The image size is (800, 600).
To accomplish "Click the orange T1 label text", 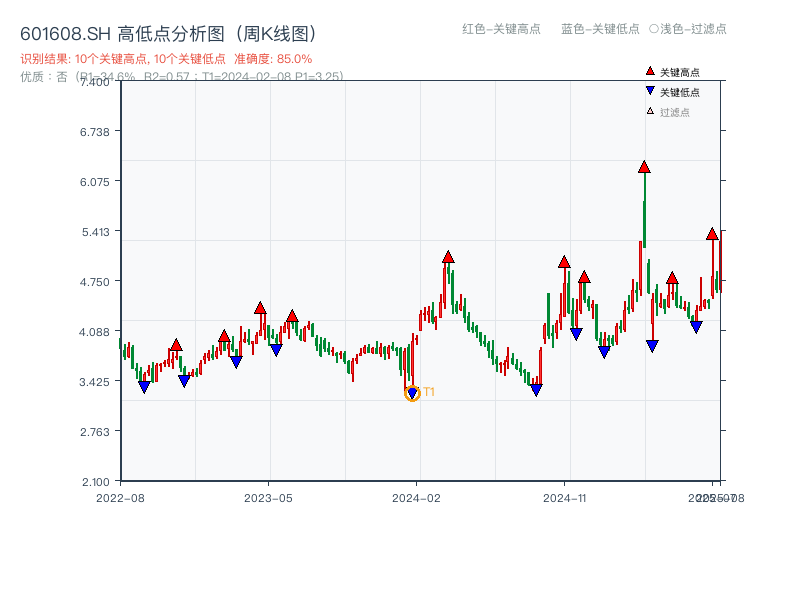I will click(429, 392).
